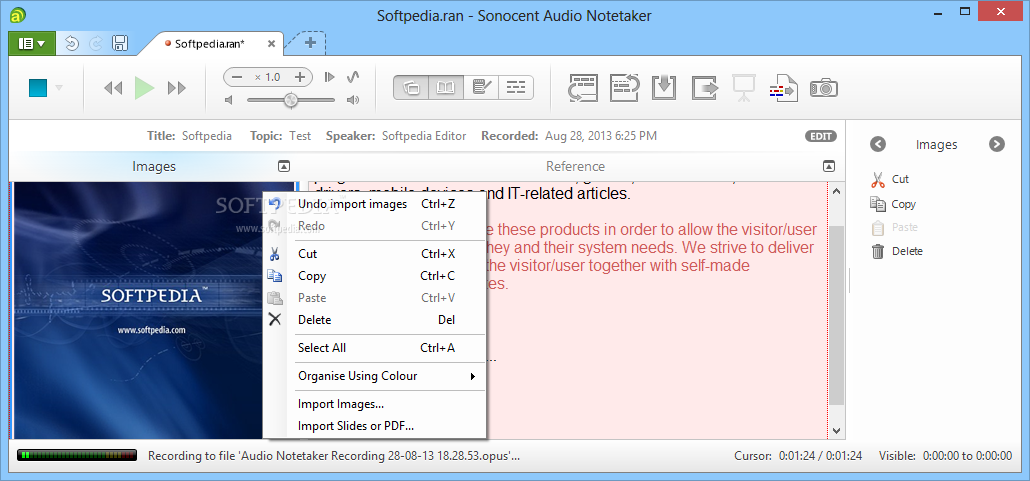
Task: Go to next panel with right arrow
Action: [996, 145]
